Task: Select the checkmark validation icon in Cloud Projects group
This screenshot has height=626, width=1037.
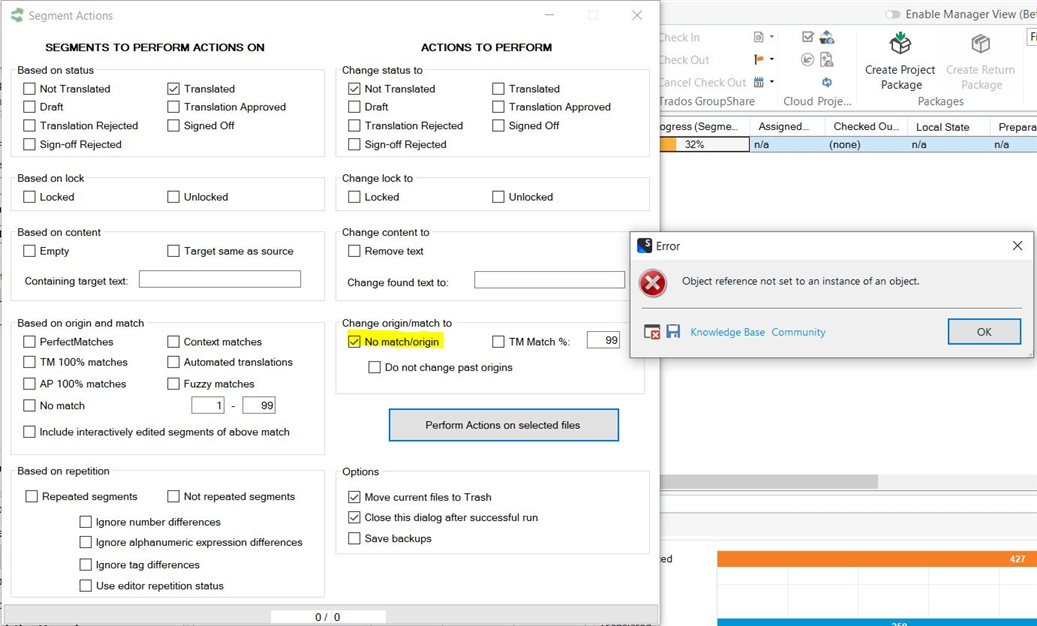Action: point(807,38)
